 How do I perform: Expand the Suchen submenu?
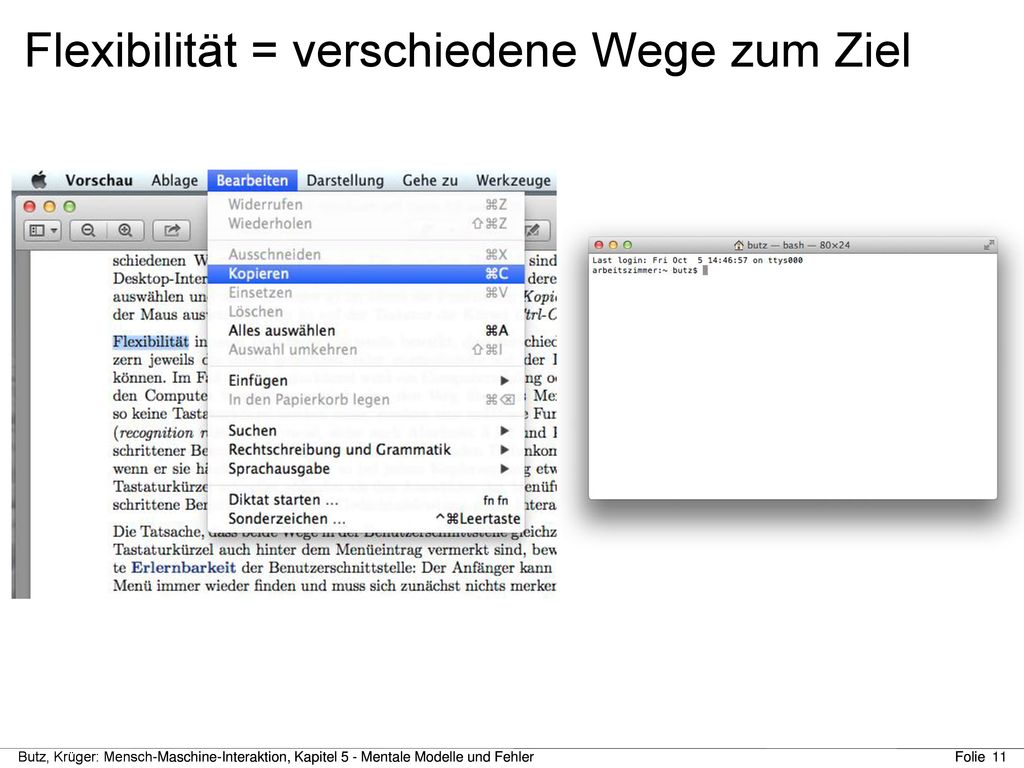pyautogui.click(x=366, y=430)
